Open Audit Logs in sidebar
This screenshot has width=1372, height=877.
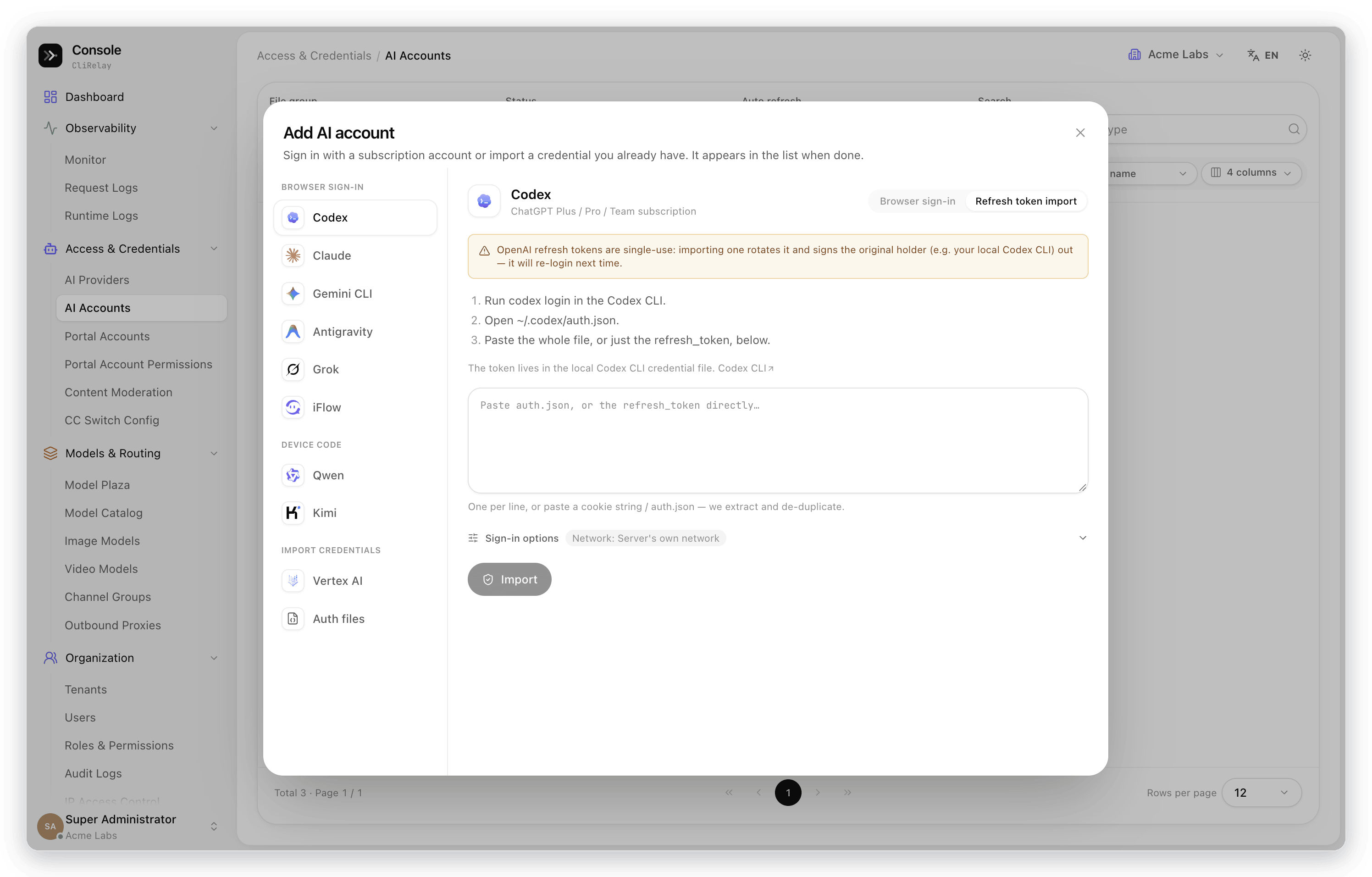pos(93,773)
